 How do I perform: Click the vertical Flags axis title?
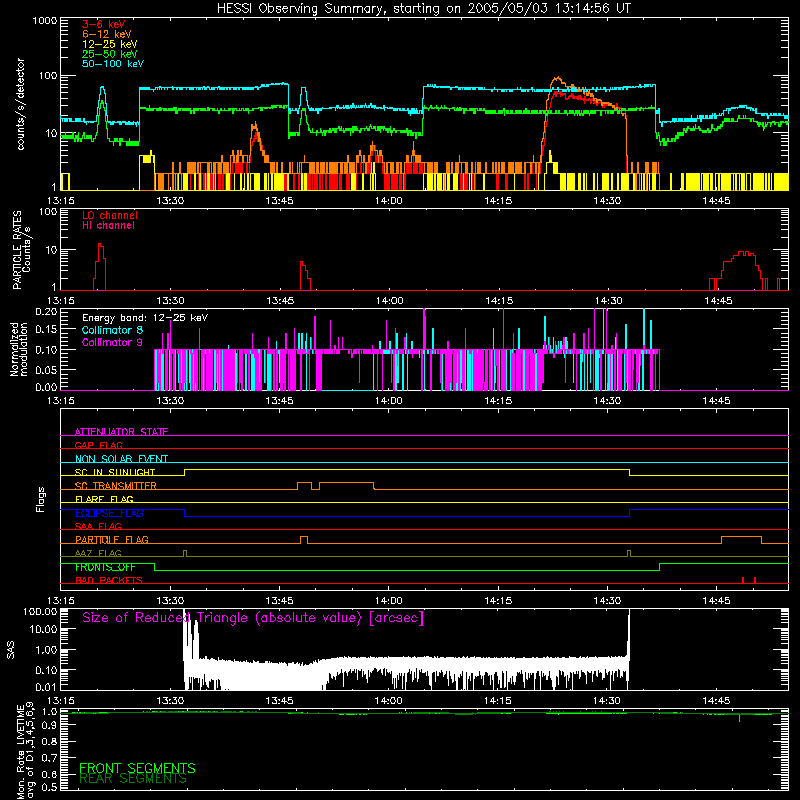41,499
